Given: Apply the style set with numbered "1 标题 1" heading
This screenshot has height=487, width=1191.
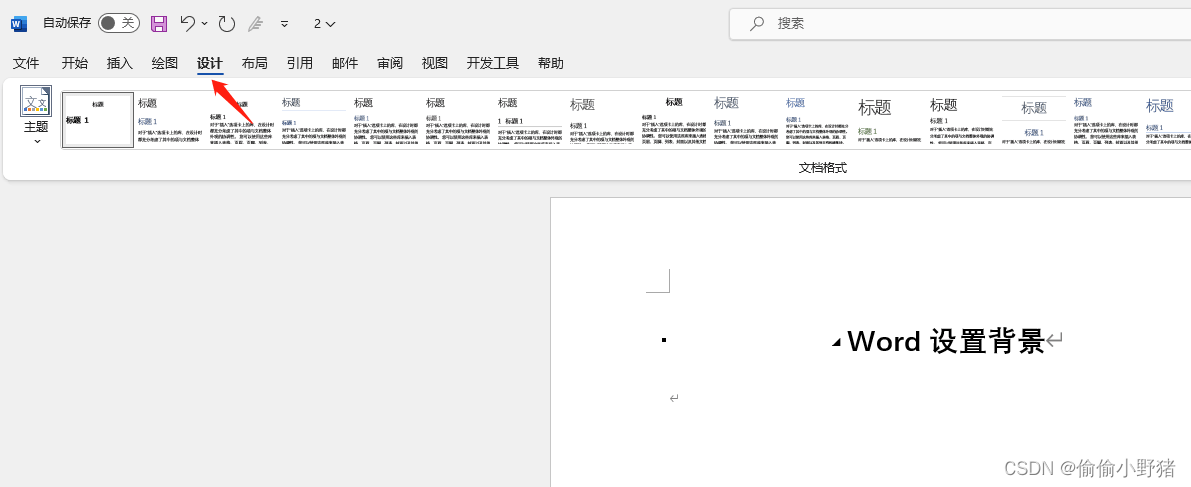Looking at the screenshot, I should tap(529, 120).
